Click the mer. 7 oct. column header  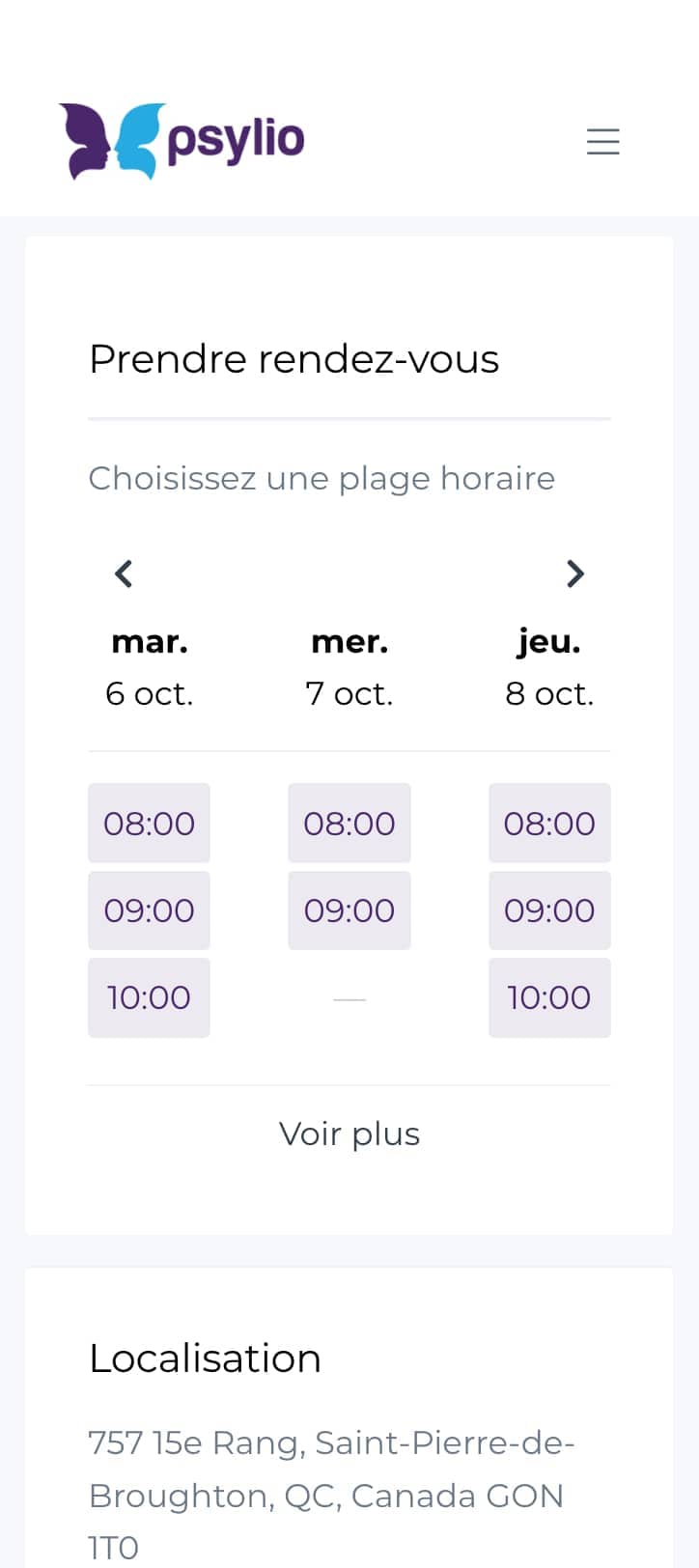(349, 667)
